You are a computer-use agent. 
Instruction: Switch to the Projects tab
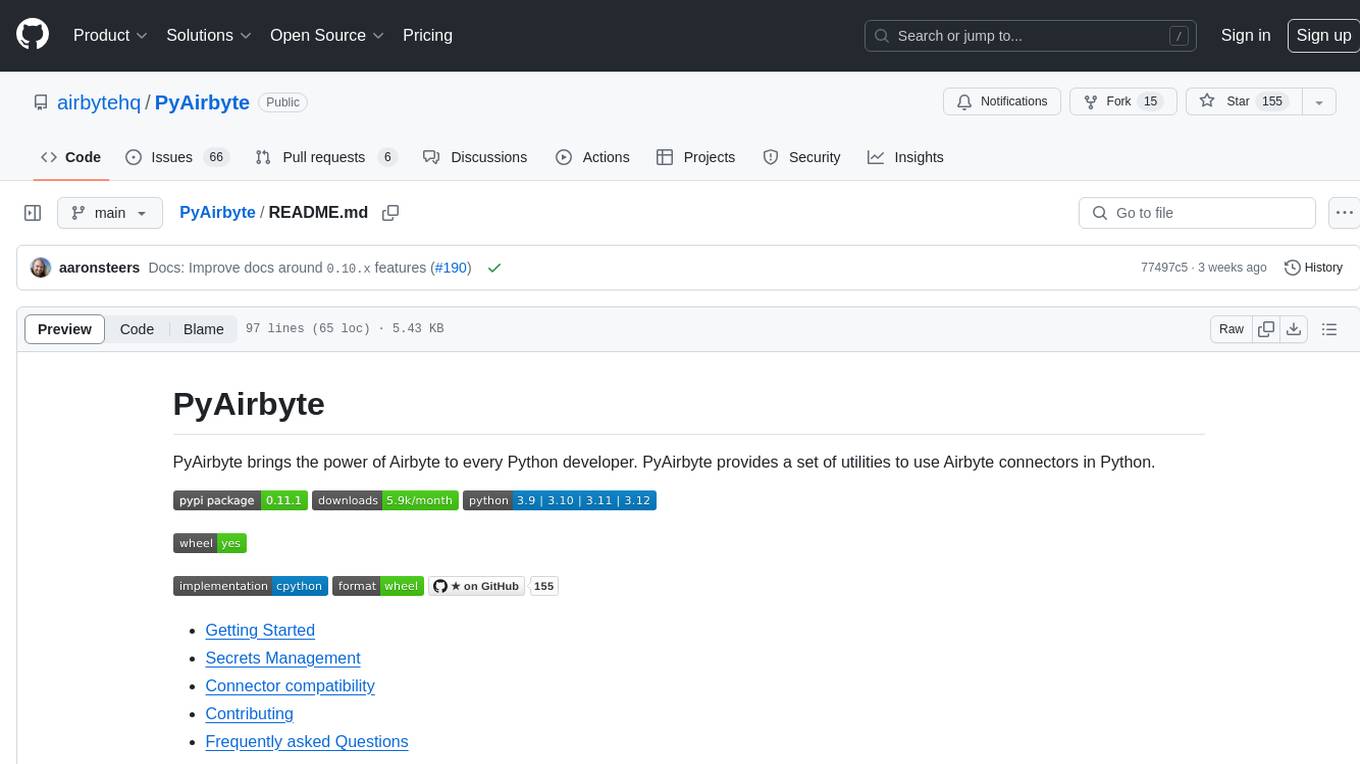pyautogui.click(x=696, y=157)
